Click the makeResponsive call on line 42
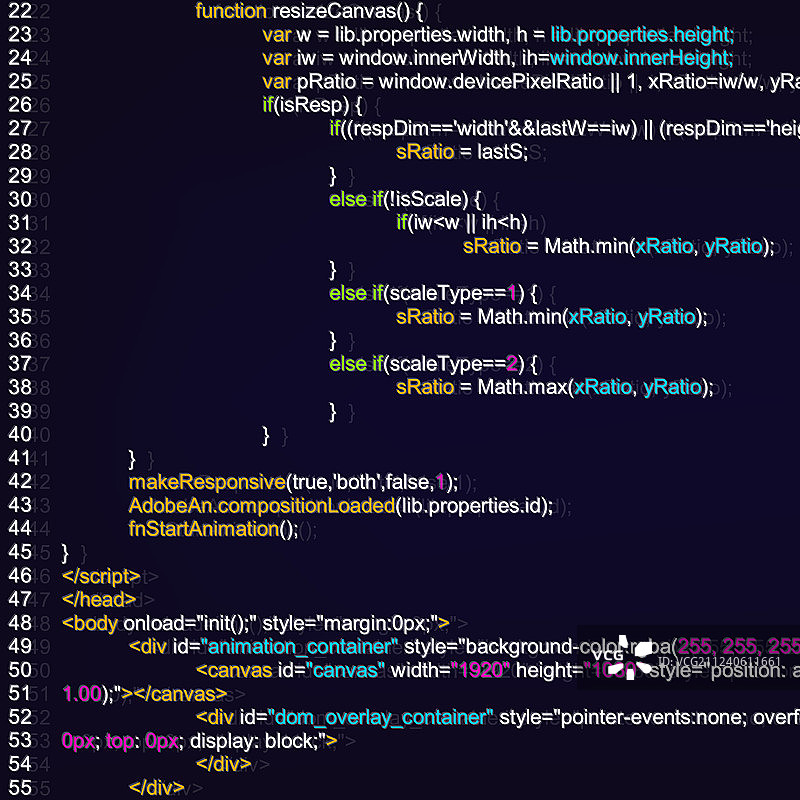The image size is (800, 800). pyautogui.click(x=207, y=482)
